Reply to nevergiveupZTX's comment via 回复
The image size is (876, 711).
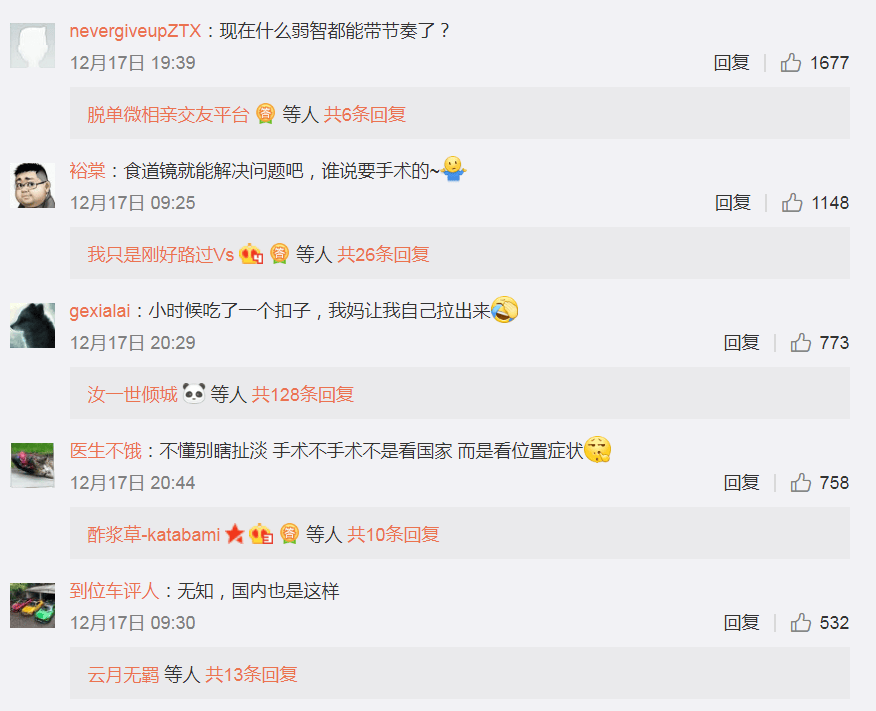(731, 63)
